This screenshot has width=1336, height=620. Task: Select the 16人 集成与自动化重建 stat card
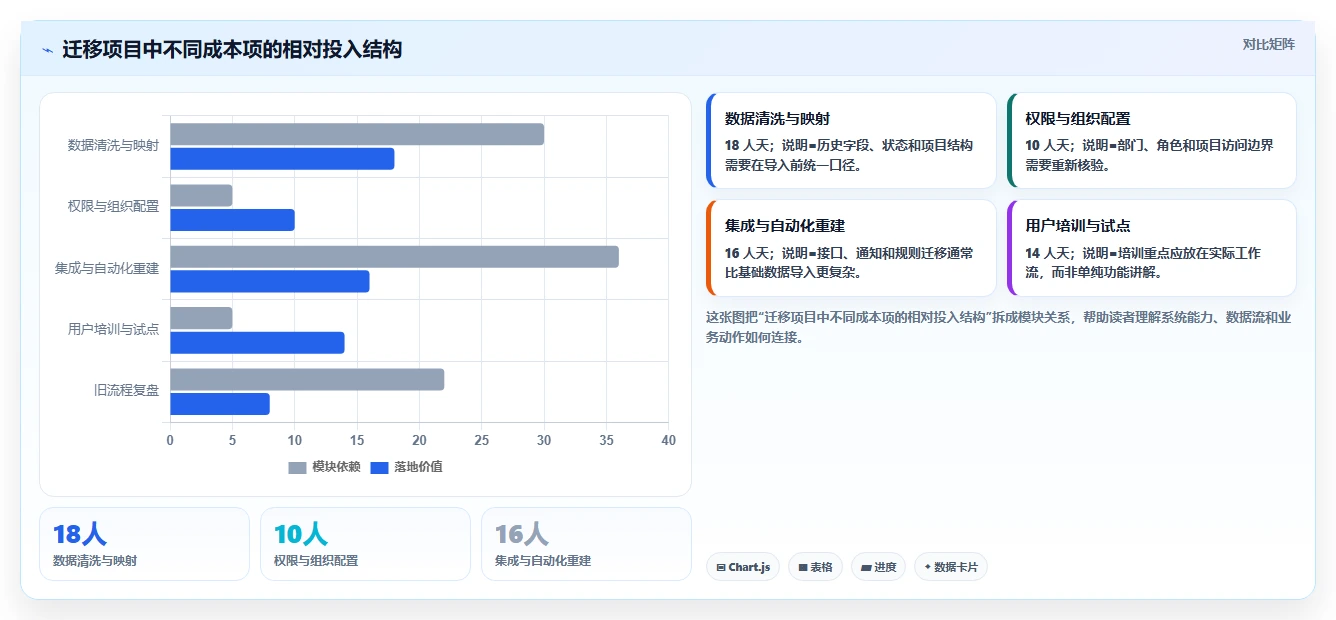pos(586,544)
